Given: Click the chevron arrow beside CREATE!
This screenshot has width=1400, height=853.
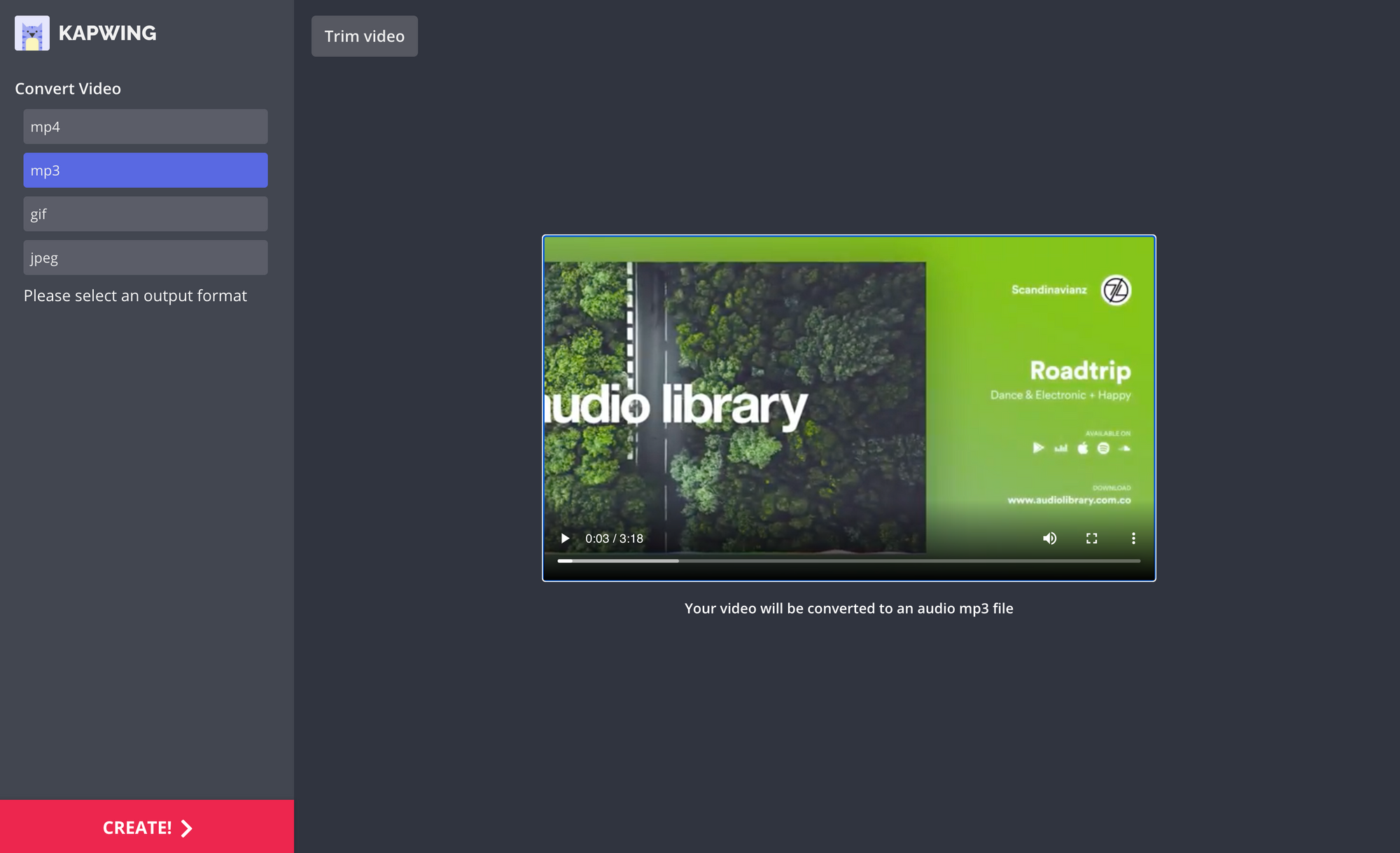Looking at the screenshot, I should pos(187,828).
